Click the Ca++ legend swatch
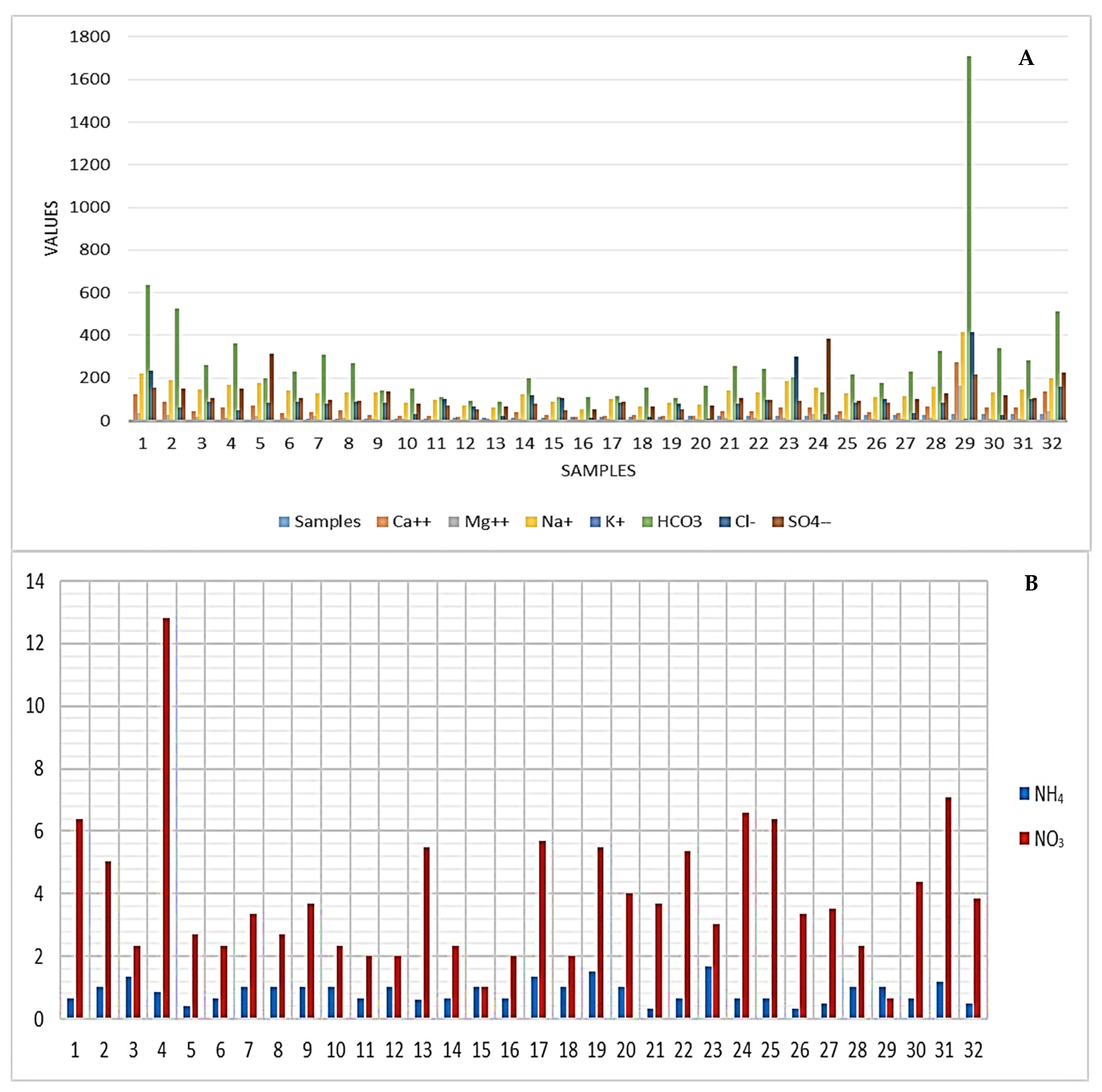The width and height of the screenshot is (1102, 1092). click(382, 522)
